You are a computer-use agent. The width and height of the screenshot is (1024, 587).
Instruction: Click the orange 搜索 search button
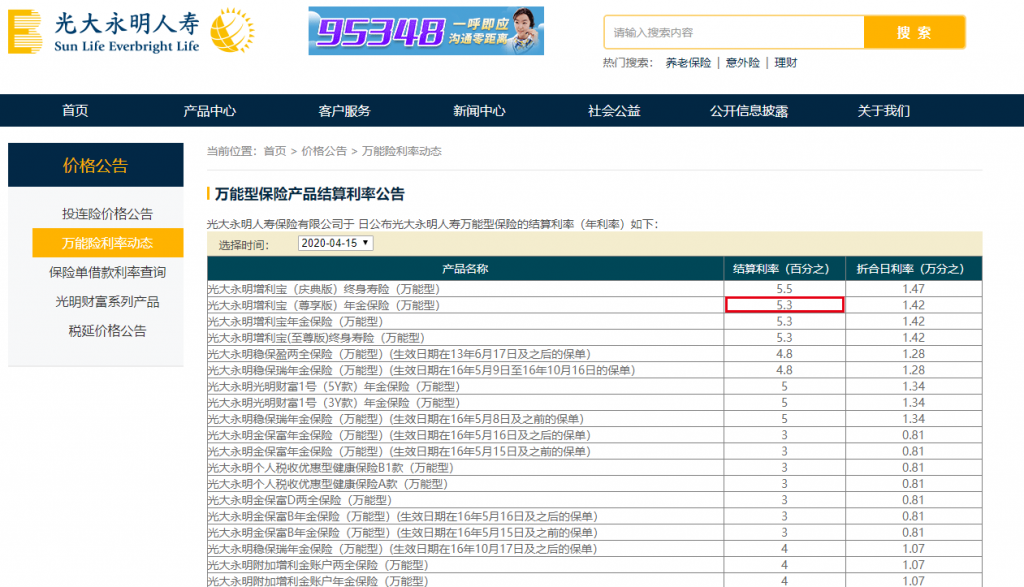point(914,33)
